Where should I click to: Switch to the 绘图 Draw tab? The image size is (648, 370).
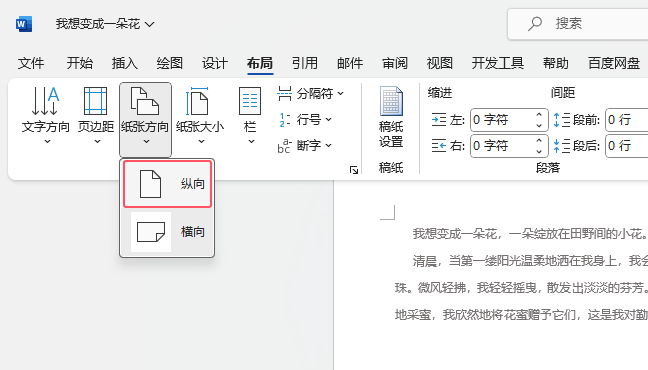point(170,63)
